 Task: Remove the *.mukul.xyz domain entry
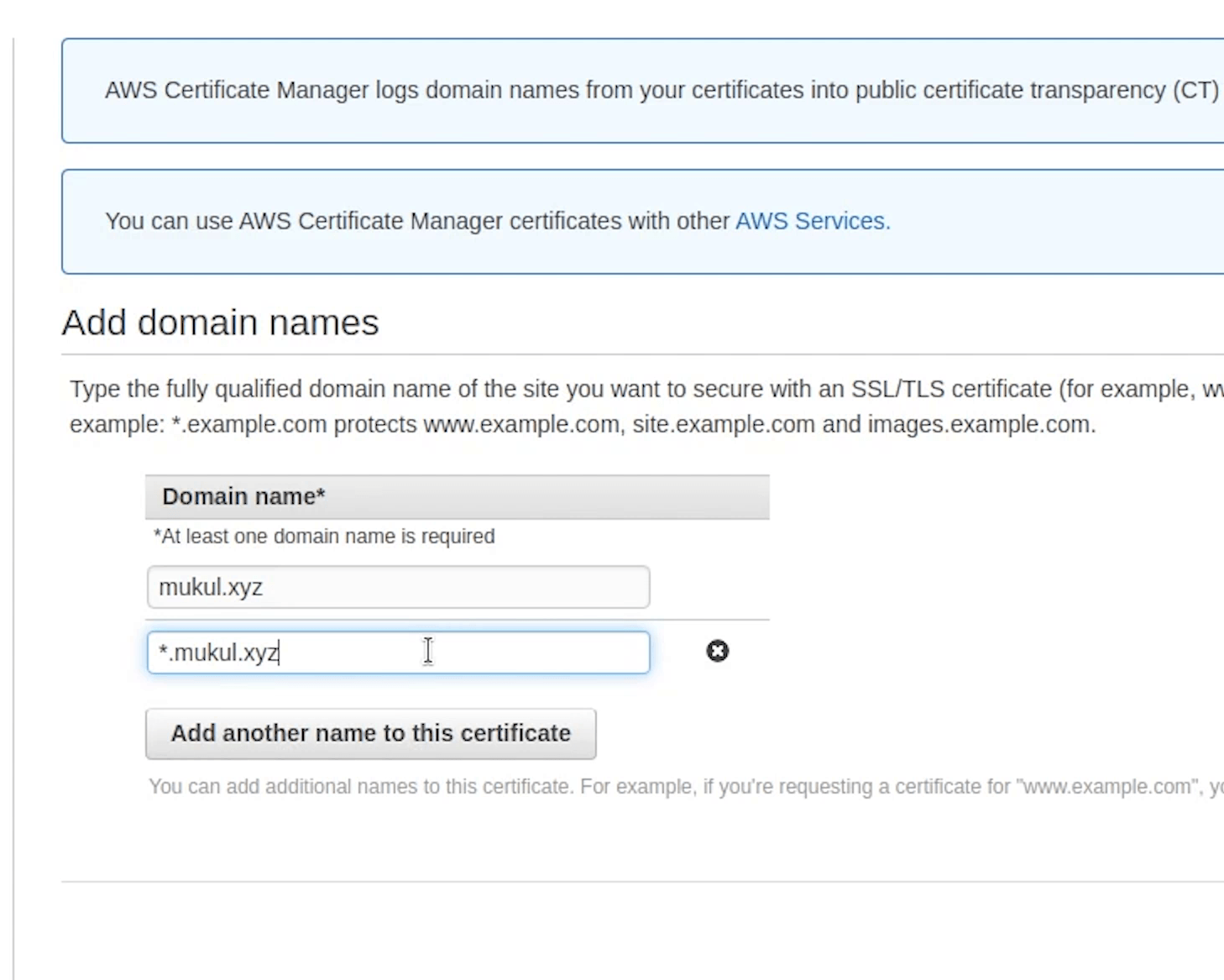coord(717,651)
